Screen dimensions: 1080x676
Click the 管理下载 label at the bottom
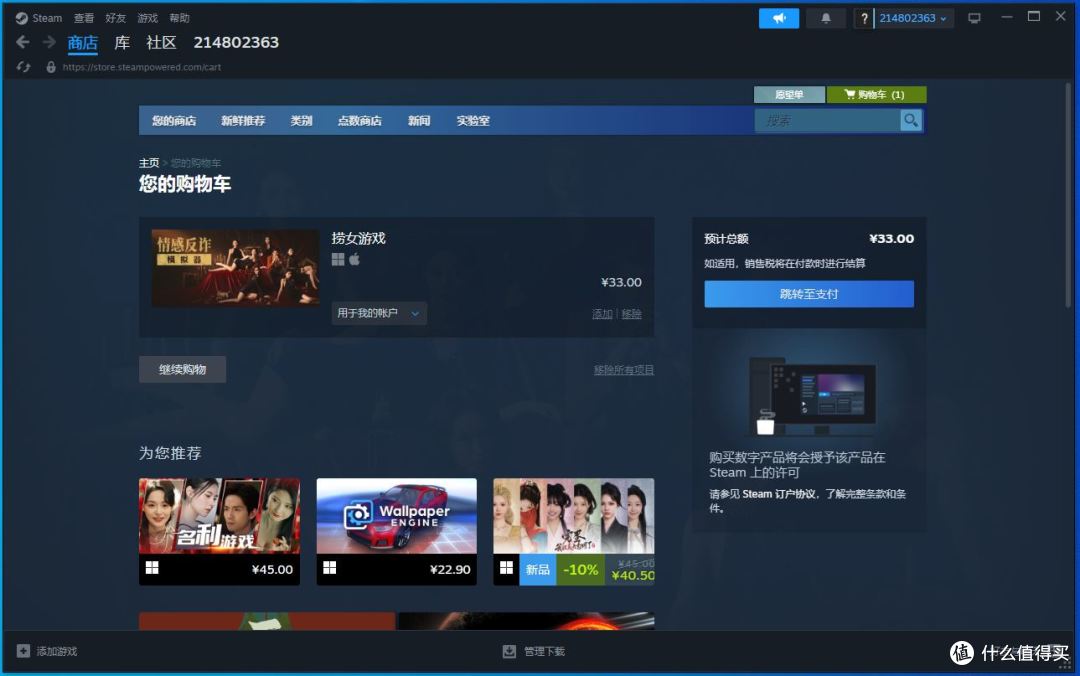coord(544,651)
